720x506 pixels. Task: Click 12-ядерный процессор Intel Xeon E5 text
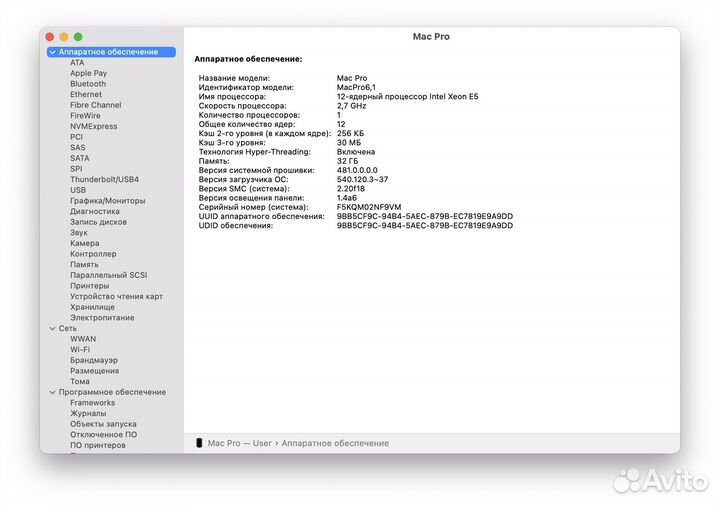pyautogui.click(x=407, y=96)
